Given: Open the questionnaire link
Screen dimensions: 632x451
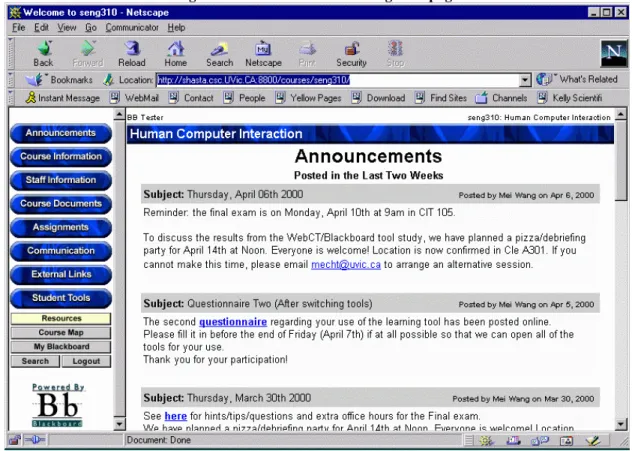Looking at the screenshot, I should click(x=233, y=322).
